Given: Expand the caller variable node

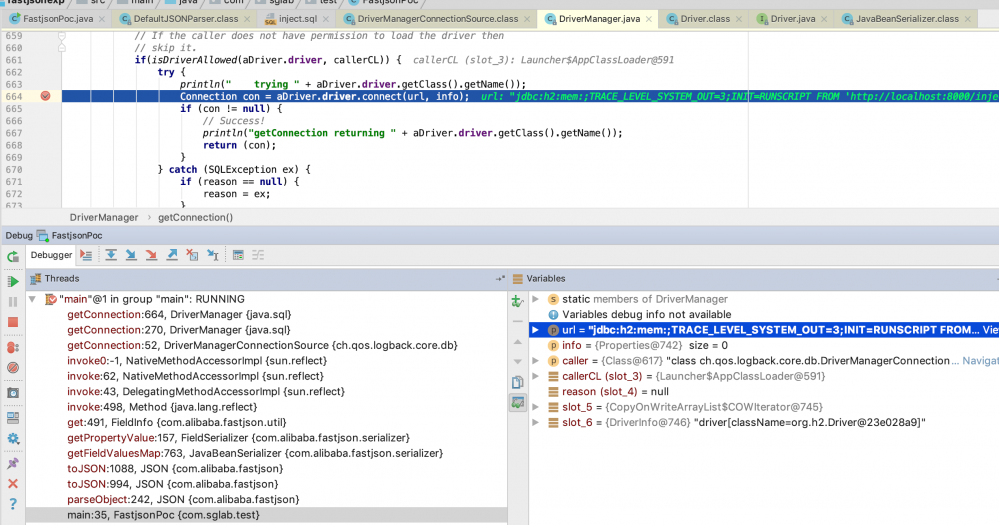Looking at the screenshot, I should pyautogui.click(x=535, y=361).
